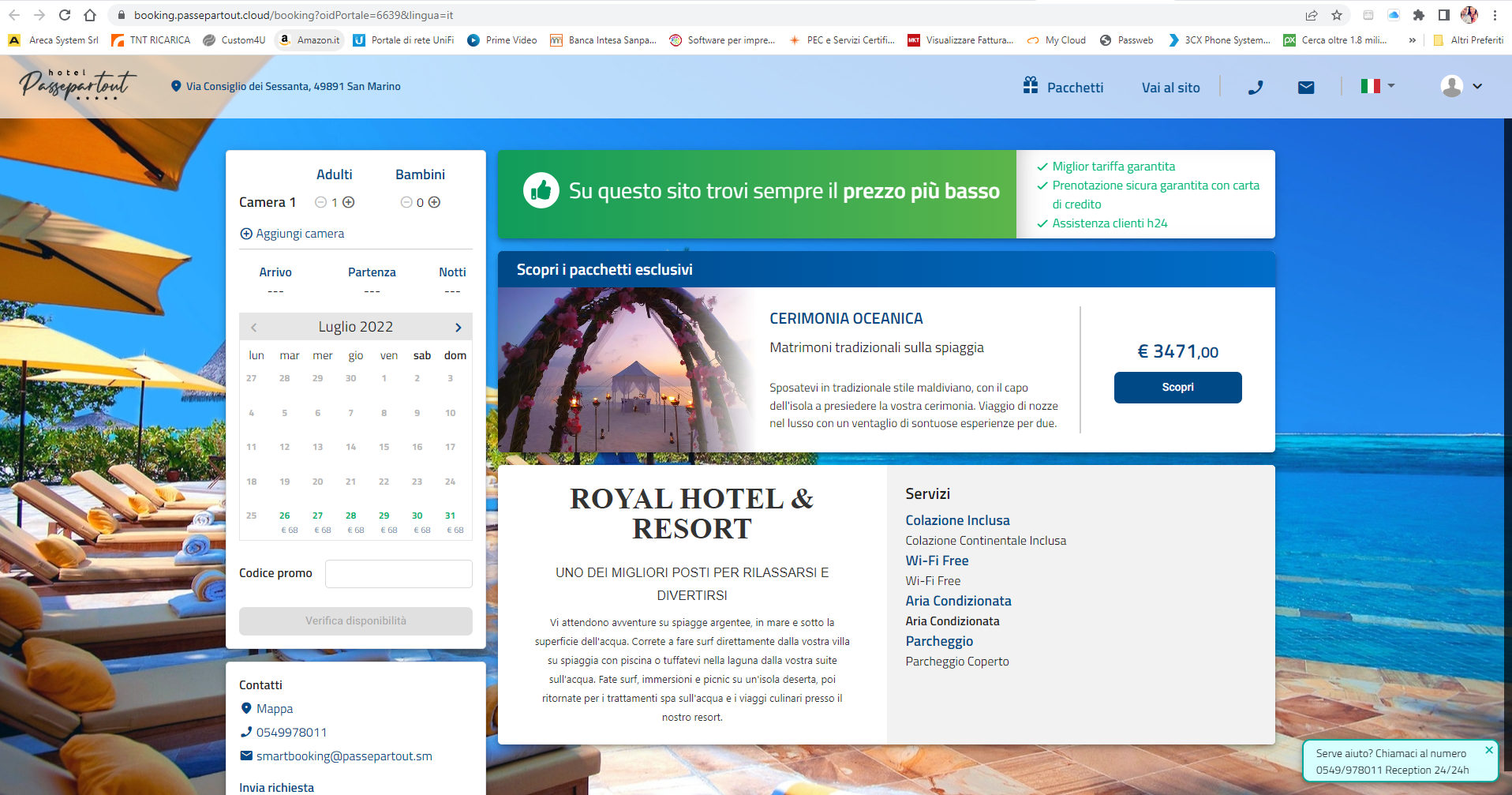Image resolution: width=1512 pixels, height=795 pixels.
Task: Go to next month after Luglio 2022
Action: tap(458, 327)
